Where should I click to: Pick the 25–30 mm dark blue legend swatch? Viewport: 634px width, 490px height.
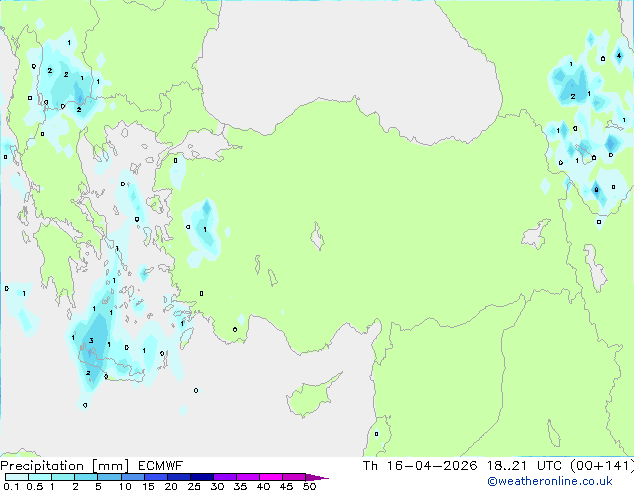(202, 477)
